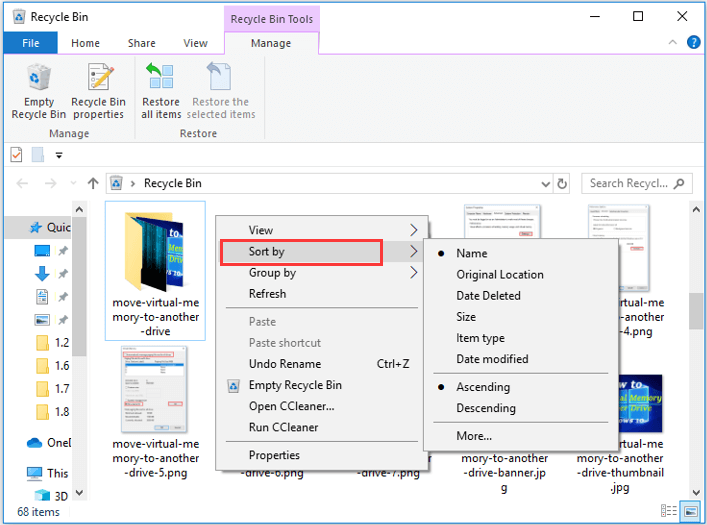This screenshot has width=707, height=525.
Task: Select sort by Date modified
Action: tap(521, 359)
